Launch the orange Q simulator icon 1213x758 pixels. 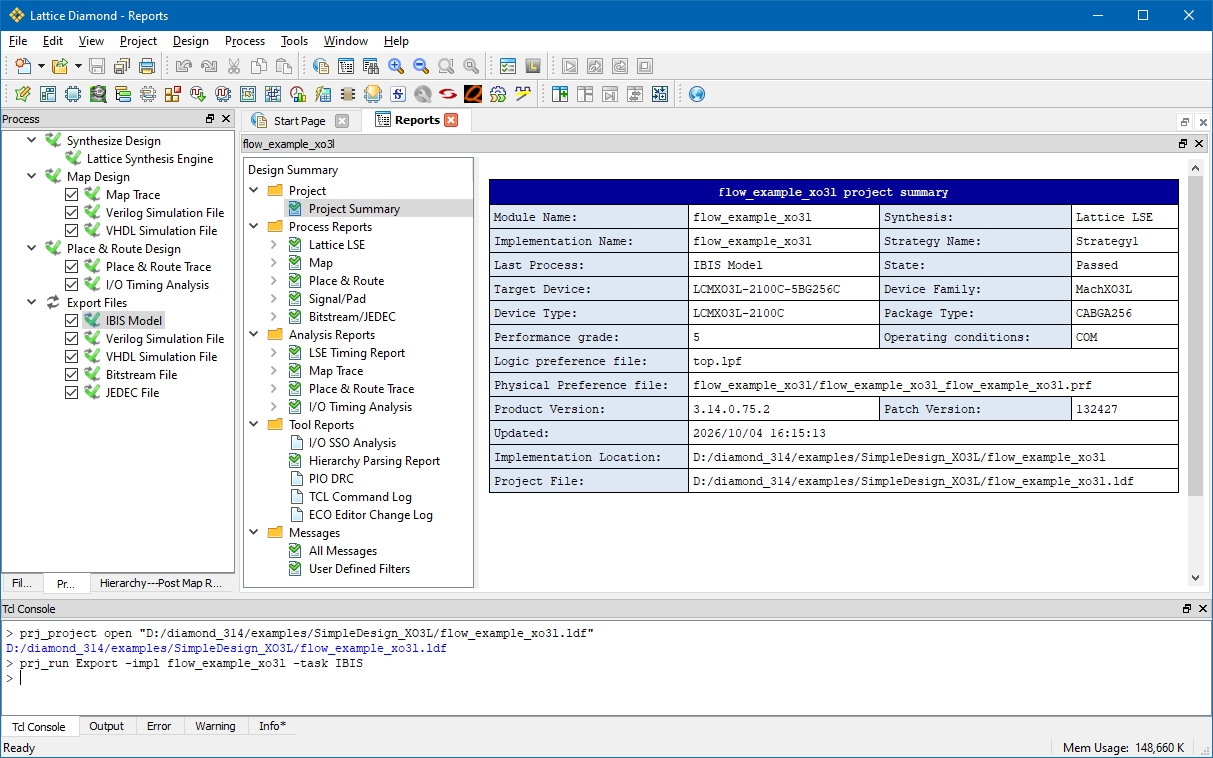pyautogui.click(x=472, y=94)
